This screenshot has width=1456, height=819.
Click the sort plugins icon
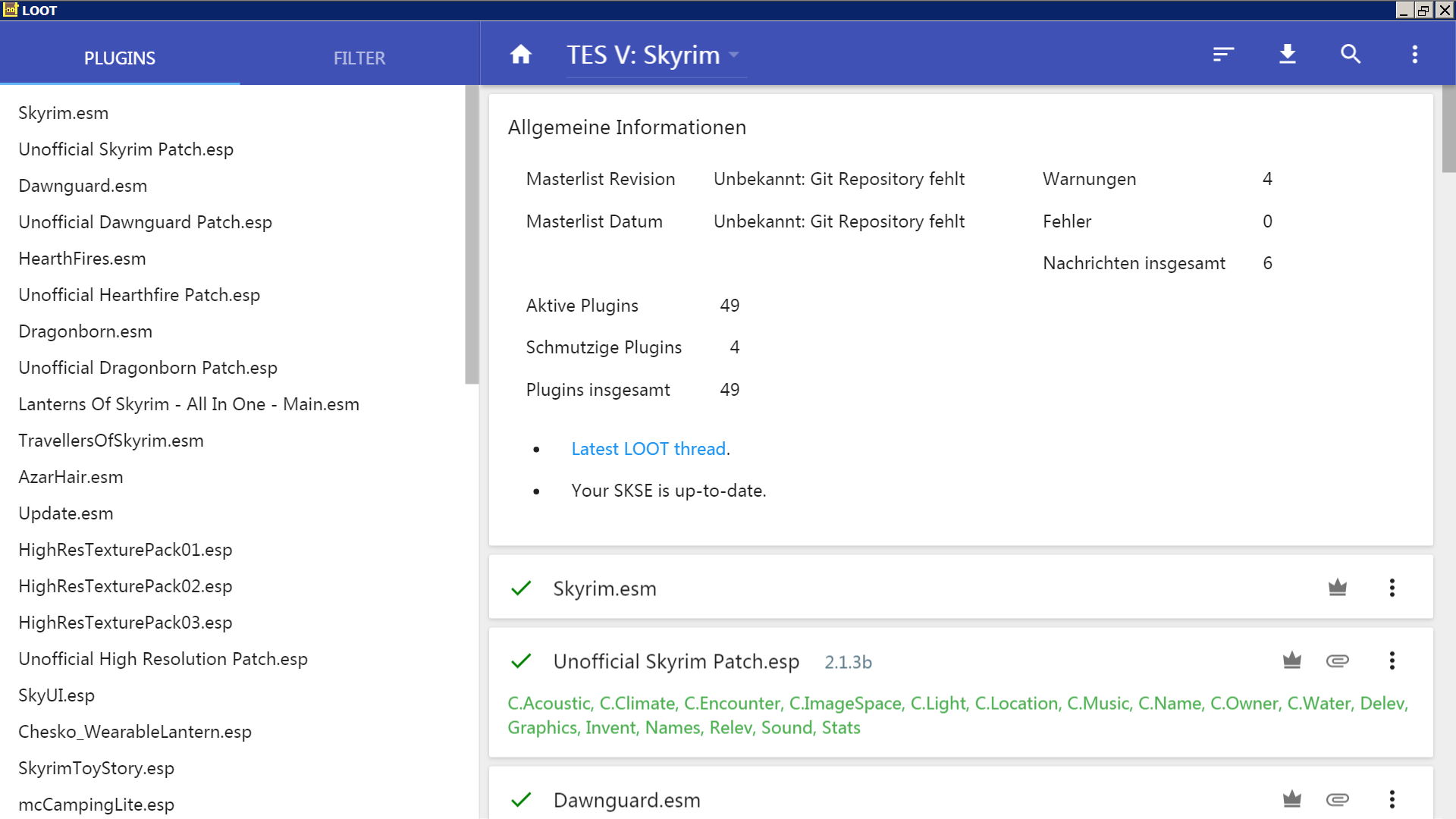click(1223, 55)
